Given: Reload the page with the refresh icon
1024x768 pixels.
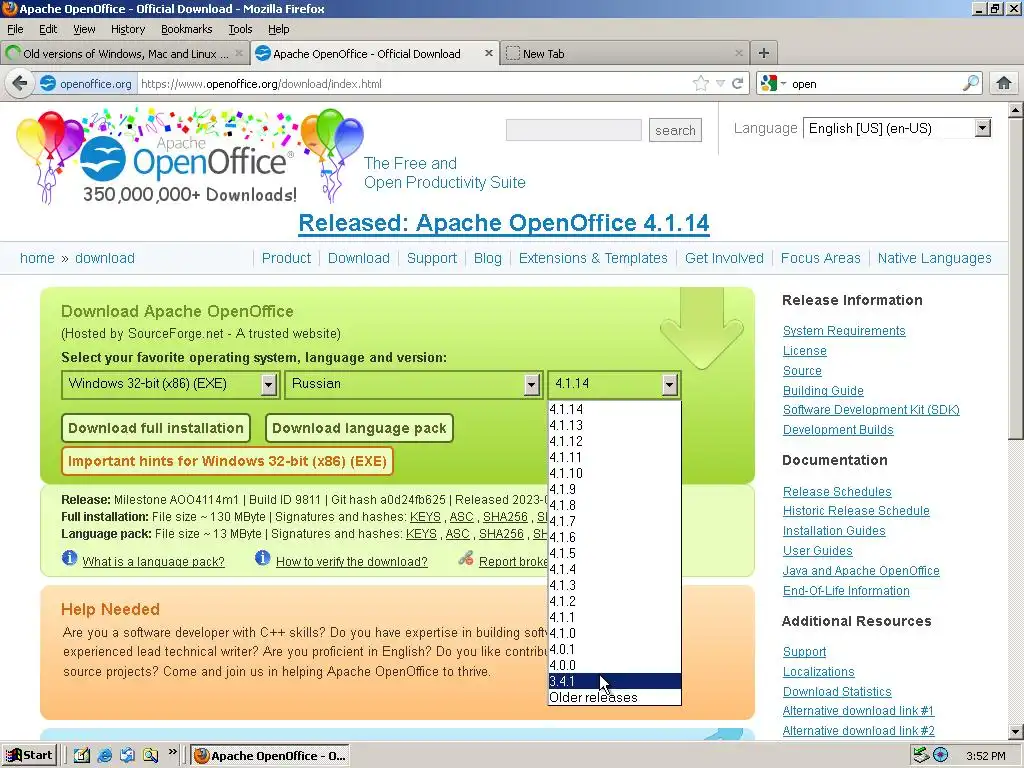Looking at the screenshot, I should [x=738, y=84].
